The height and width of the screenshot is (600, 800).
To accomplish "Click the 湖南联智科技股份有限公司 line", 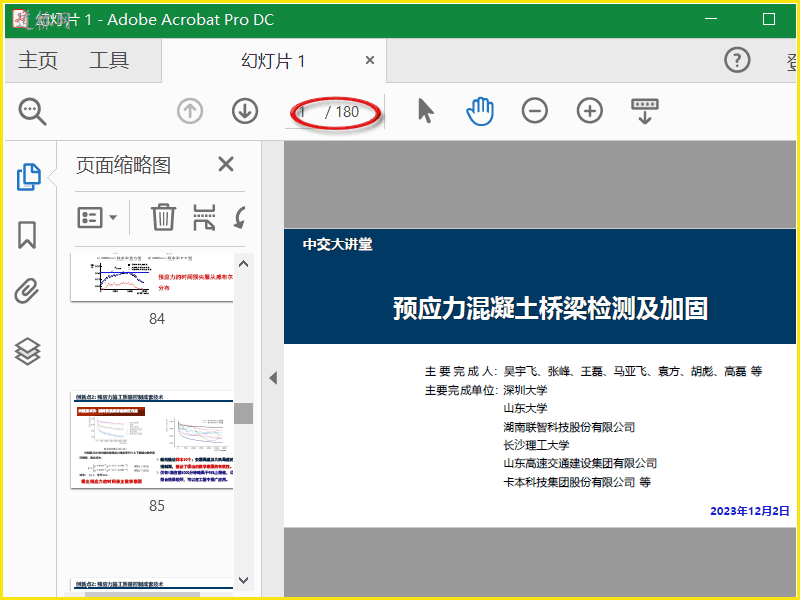I will 569,427.
